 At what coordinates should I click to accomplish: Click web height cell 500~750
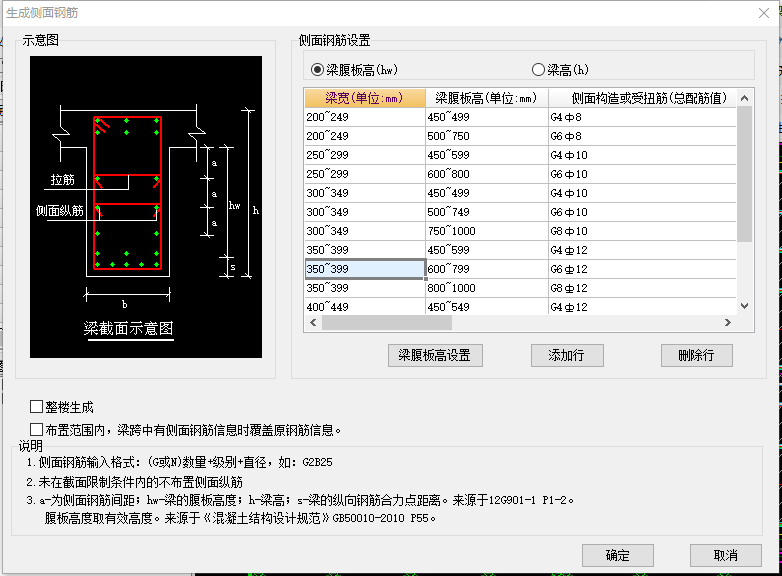pos(486,136)
